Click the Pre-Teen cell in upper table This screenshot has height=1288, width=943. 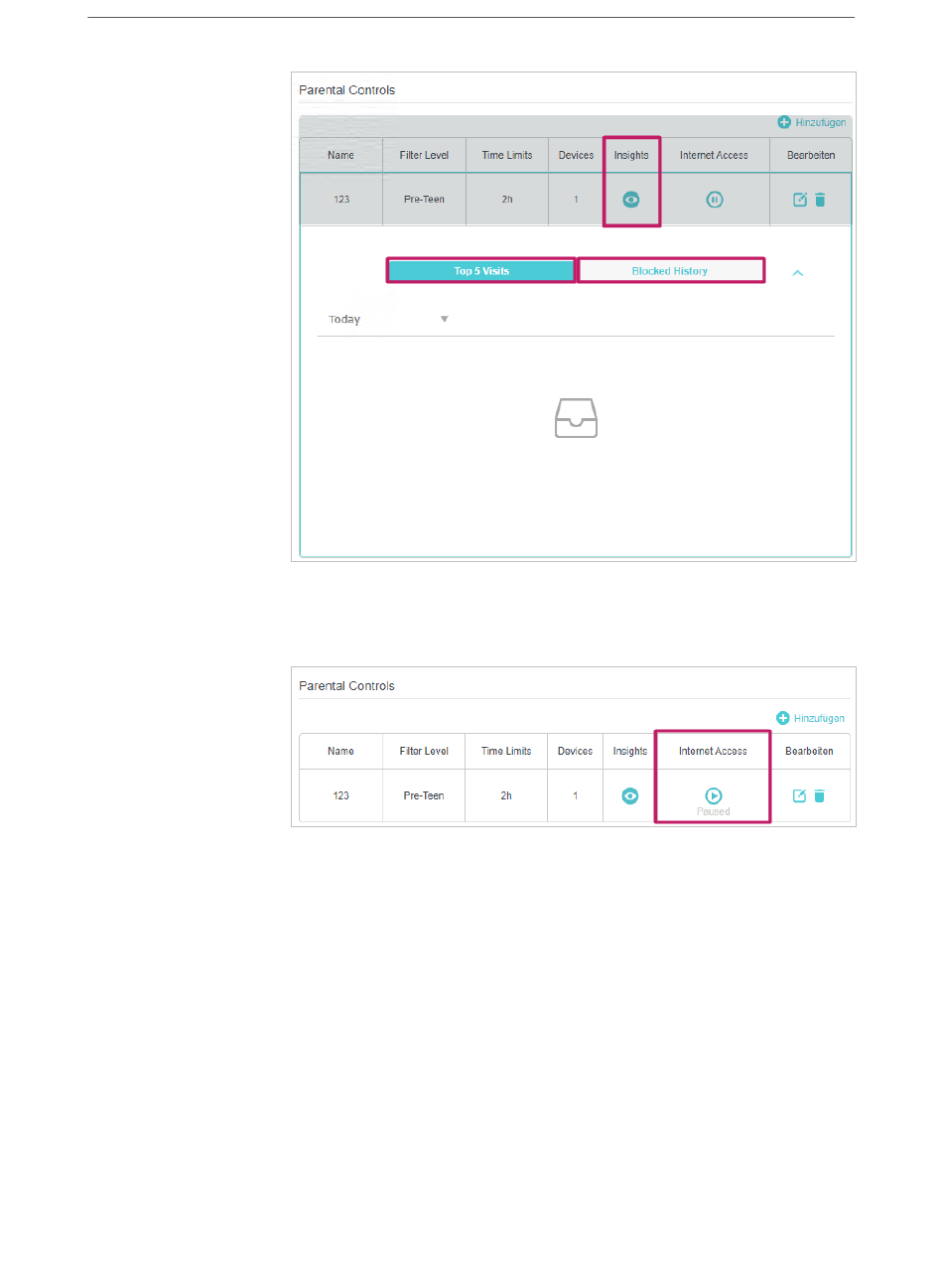coord(424,200)
